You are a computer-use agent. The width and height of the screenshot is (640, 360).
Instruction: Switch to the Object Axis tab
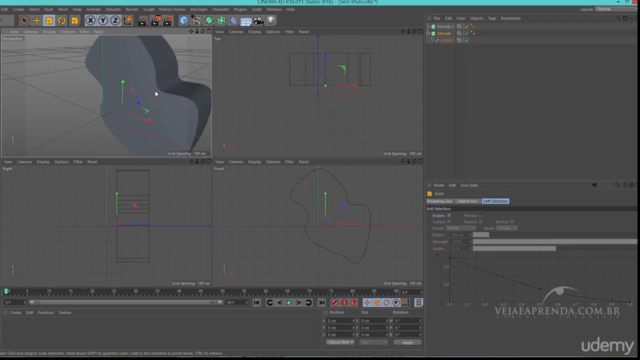467,201
